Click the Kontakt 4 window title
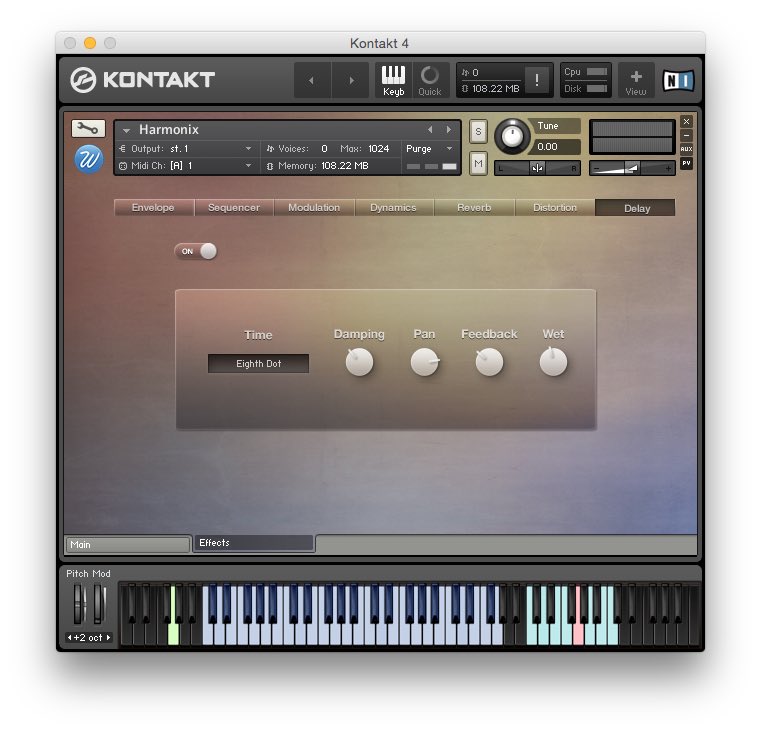Screen dimensions: 761x732 click(380, 43)
